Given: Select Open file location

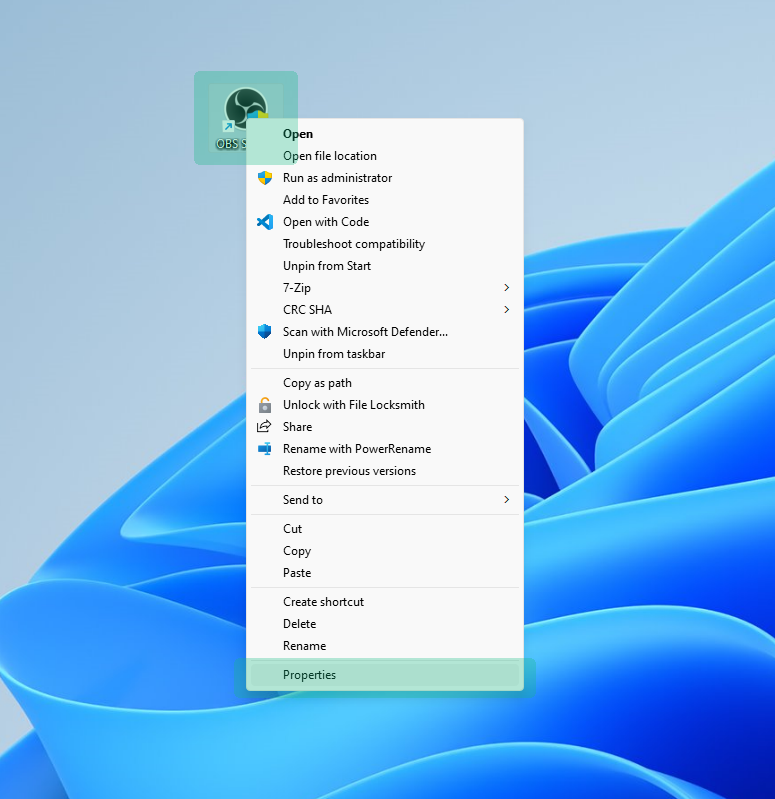Looking at the screenshot, I should pyautogui.click(x=330, y=156).
